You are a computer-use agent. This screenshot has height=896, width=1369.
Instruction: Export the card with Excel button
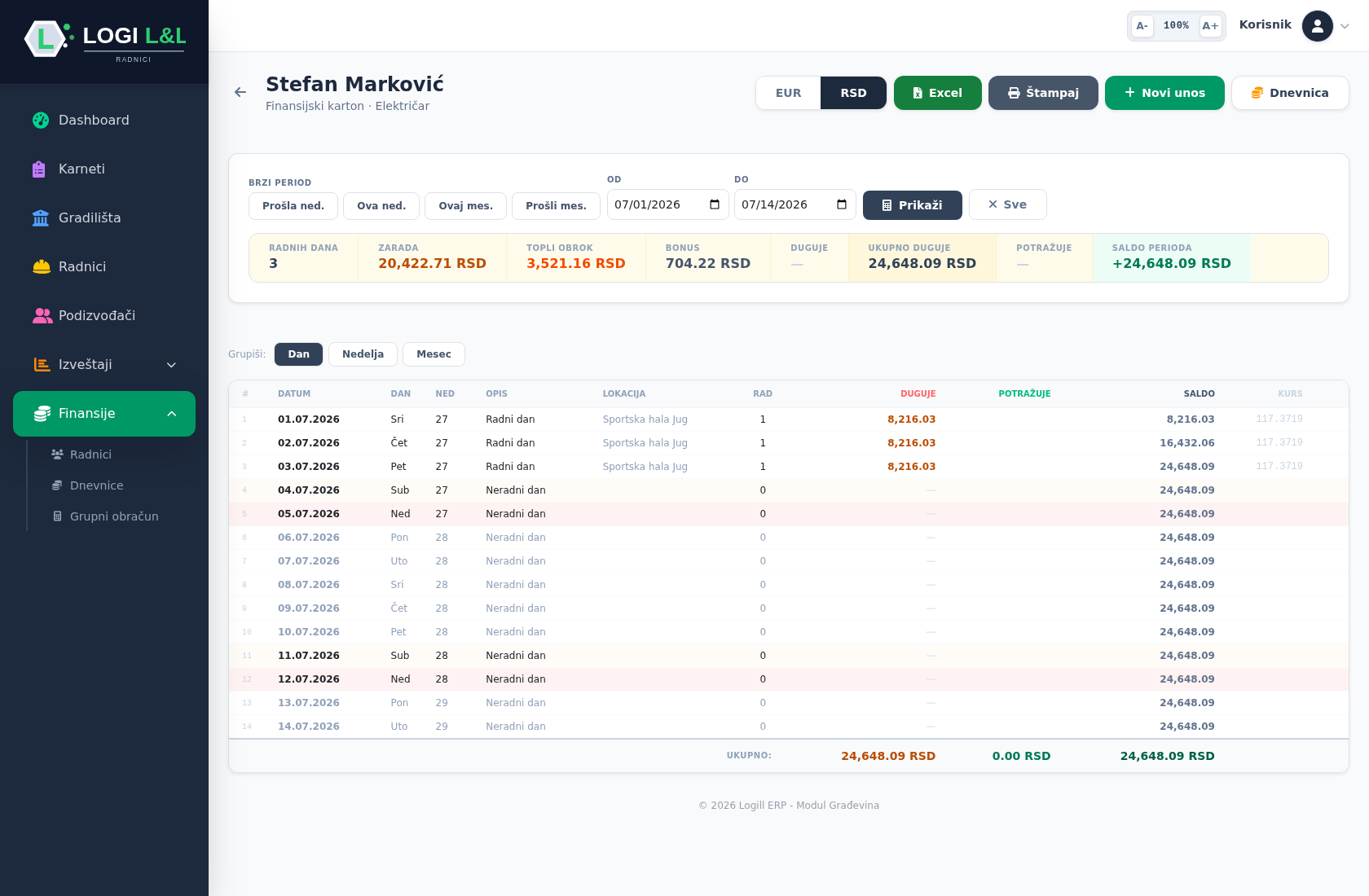pos(938,93)
